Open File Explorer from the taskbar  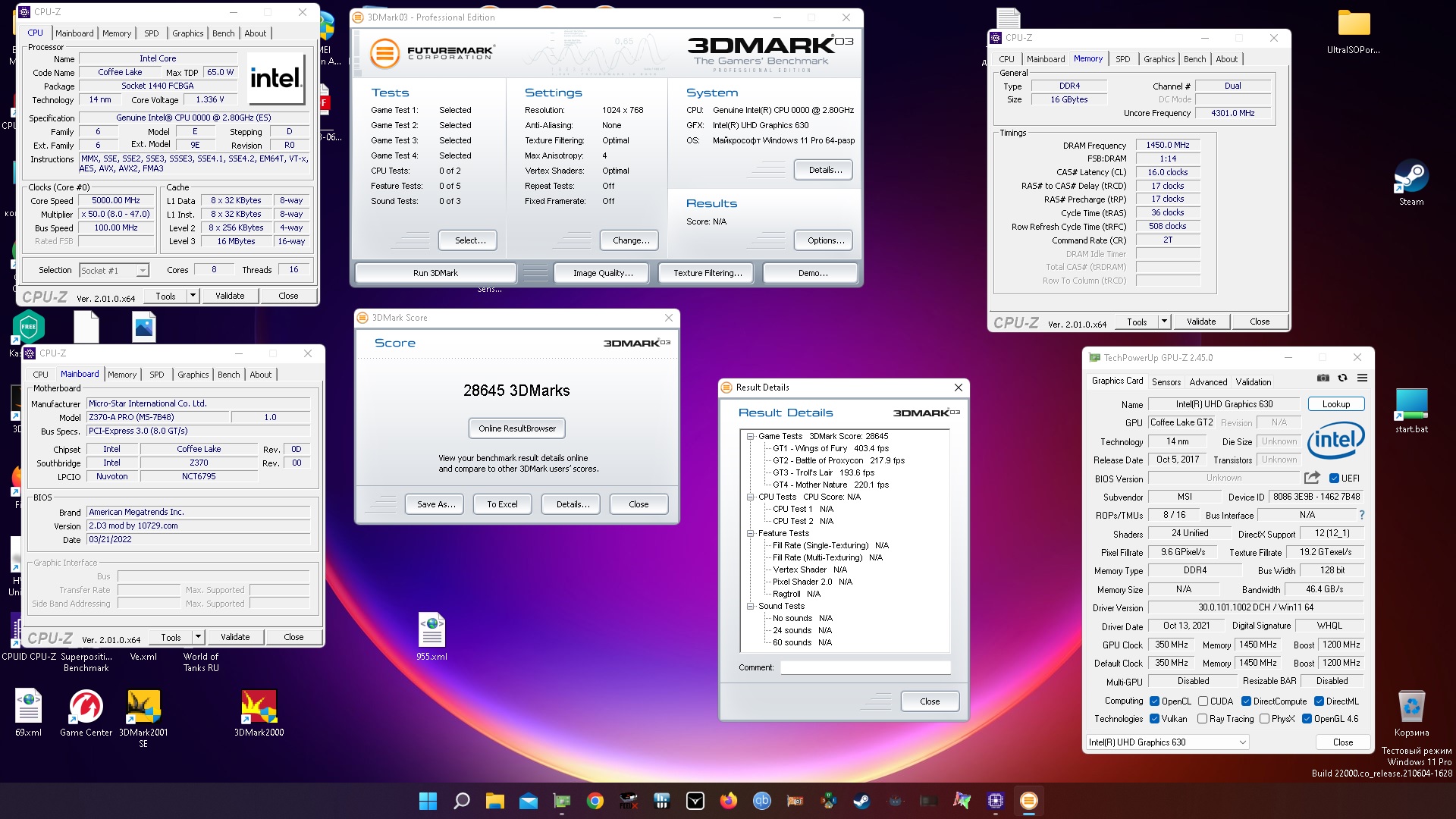click(494, 801)
